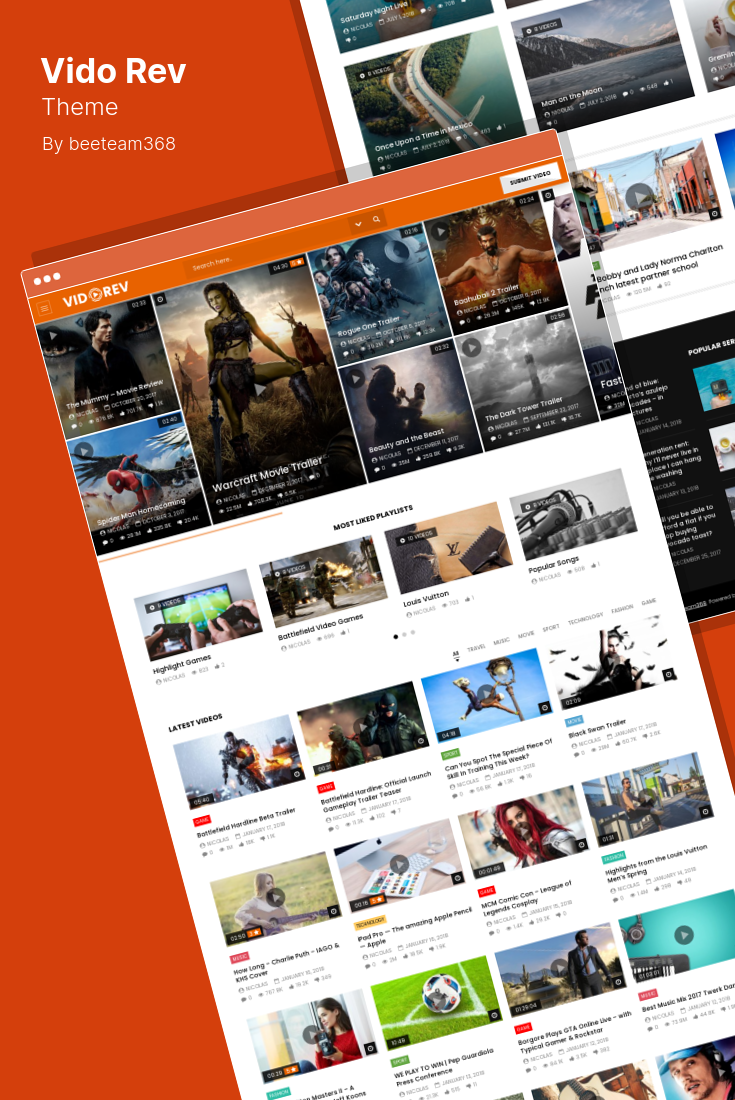Click SPORT tag above Can You Spot
Image resolution: width=735 pixels, height=1100 pixels.
[451, 754]
